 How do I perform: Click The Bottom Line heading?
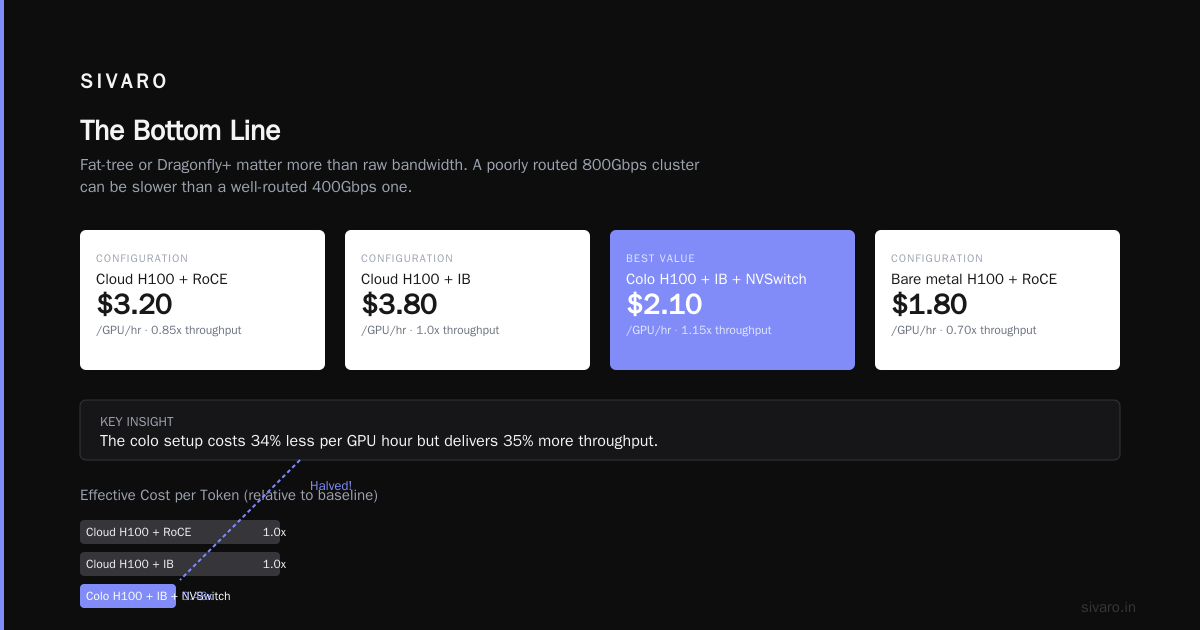(180, 131)
